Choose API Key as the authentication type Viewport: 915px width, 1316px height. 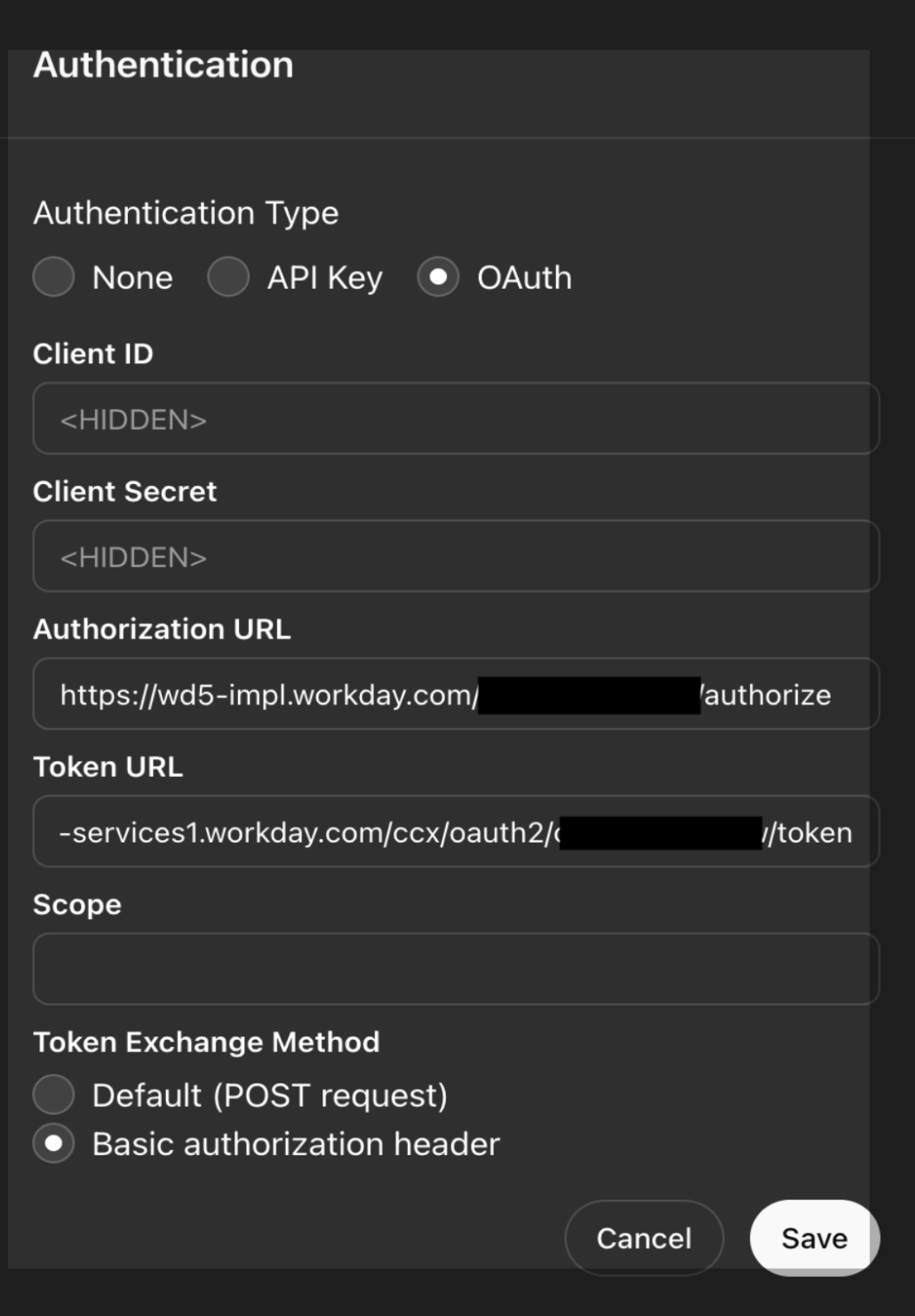coord(228,277)
